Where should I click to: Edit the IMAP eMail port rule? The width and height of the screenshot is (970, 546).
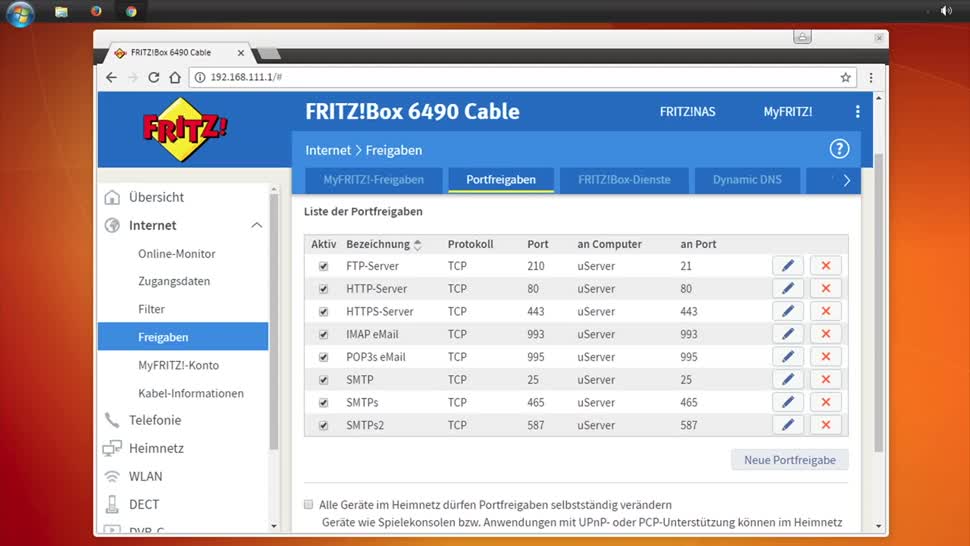[788, 334]
